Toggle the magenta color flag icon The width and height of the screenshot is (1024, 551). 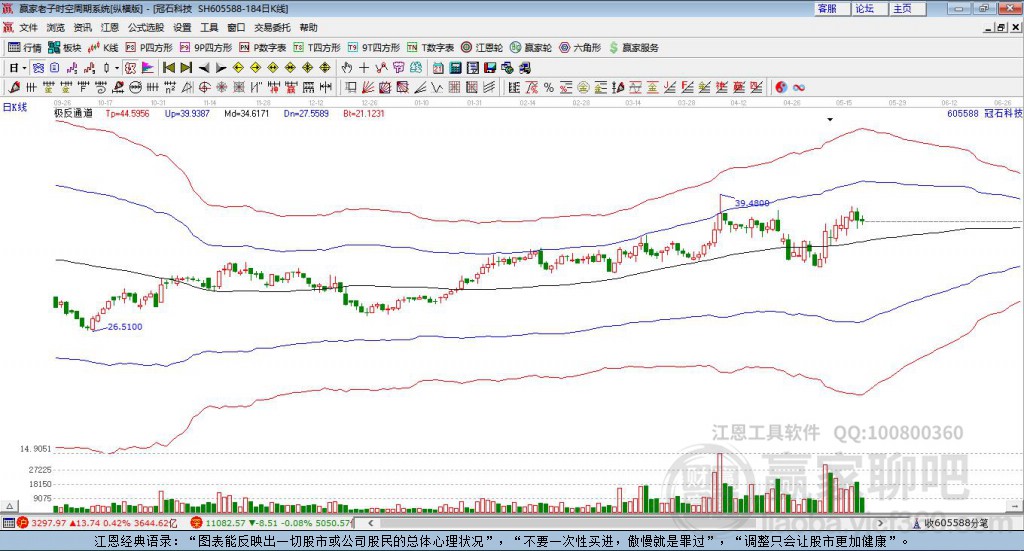pyautogui.click(x=148, y=68)
